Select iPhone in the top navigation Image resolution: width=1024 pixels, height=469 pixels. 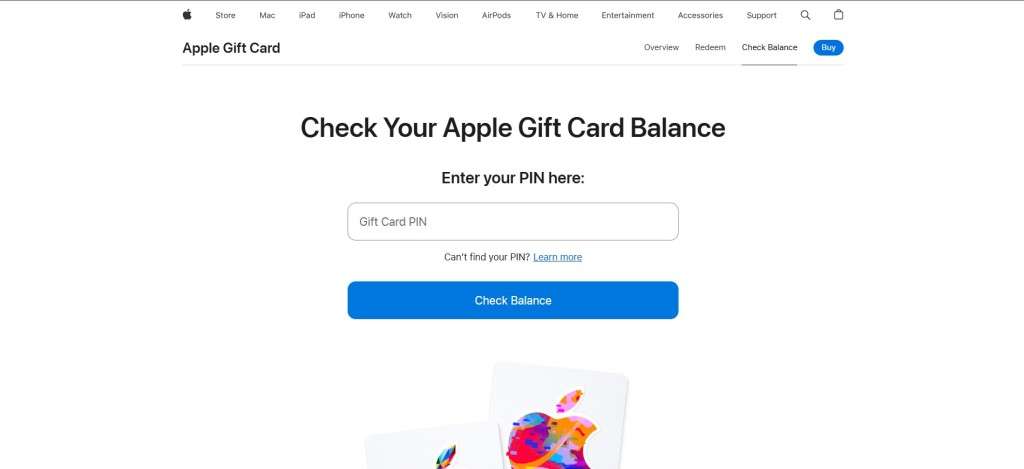click(351, 15)
